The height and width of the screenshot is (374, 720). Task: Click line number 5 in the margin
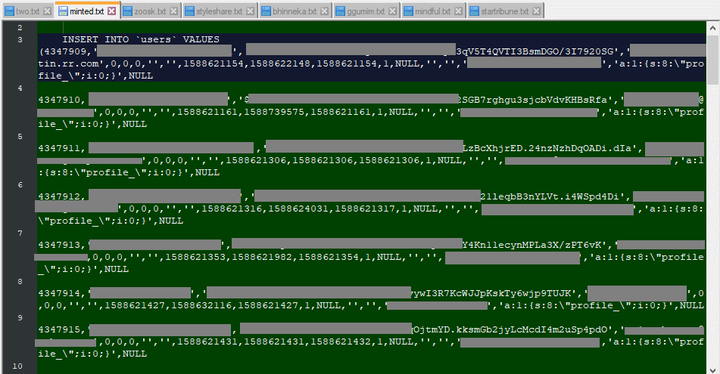[20, 136]
